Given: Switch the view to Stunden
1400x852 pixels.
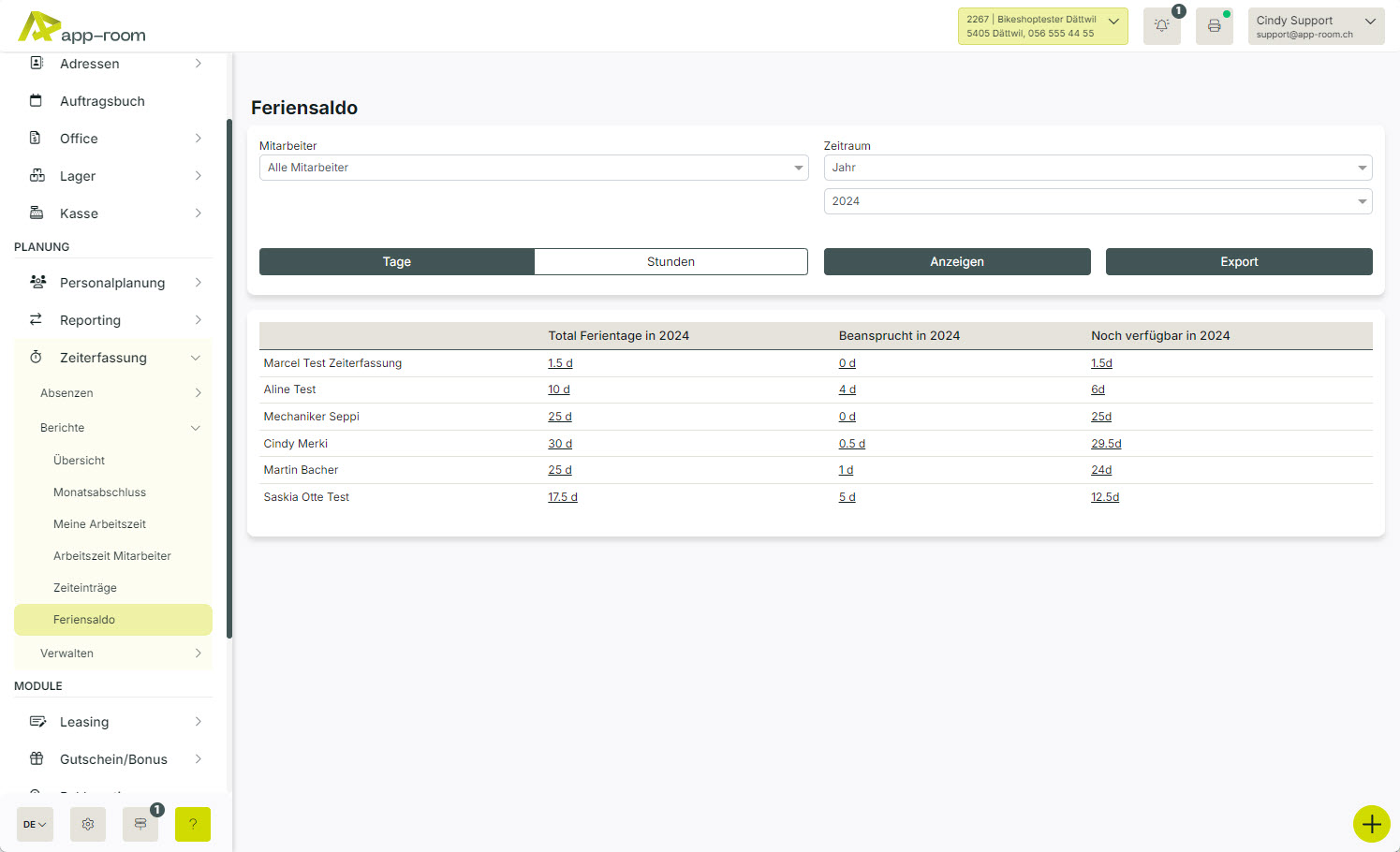Looking at the screenshot, I should (671, 262).
